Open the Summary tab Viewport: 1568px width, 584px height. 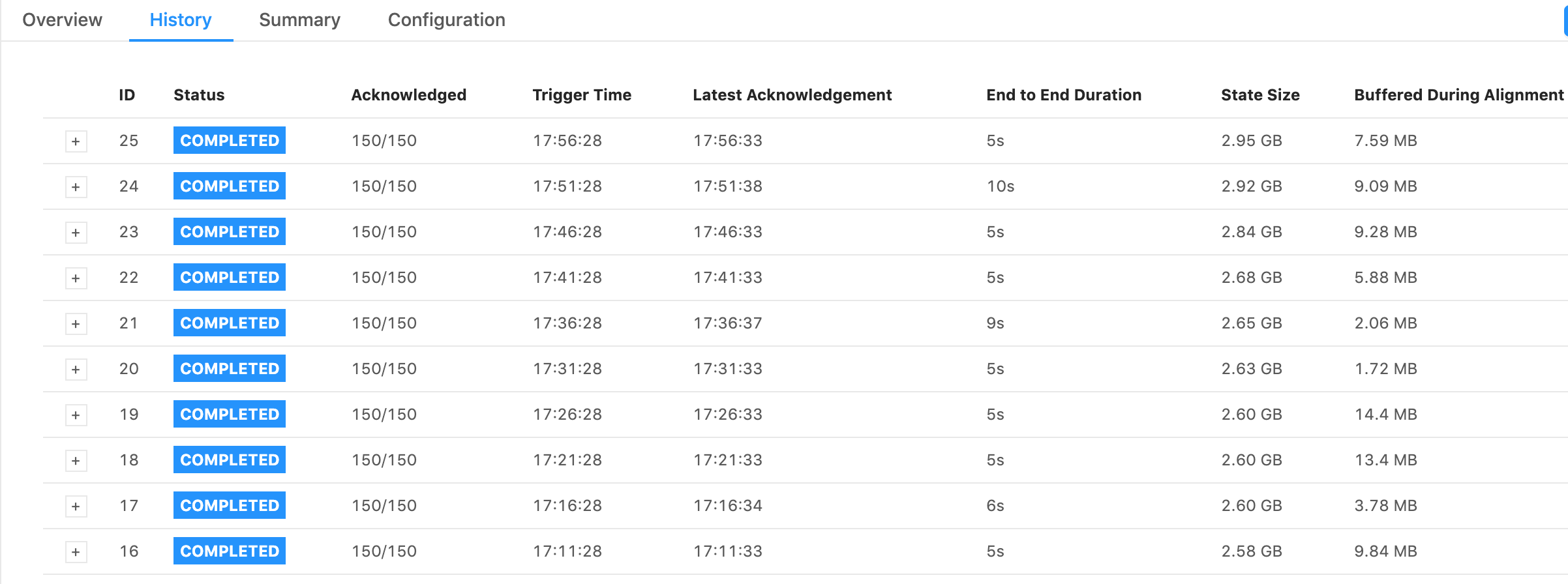coord(299,20)
